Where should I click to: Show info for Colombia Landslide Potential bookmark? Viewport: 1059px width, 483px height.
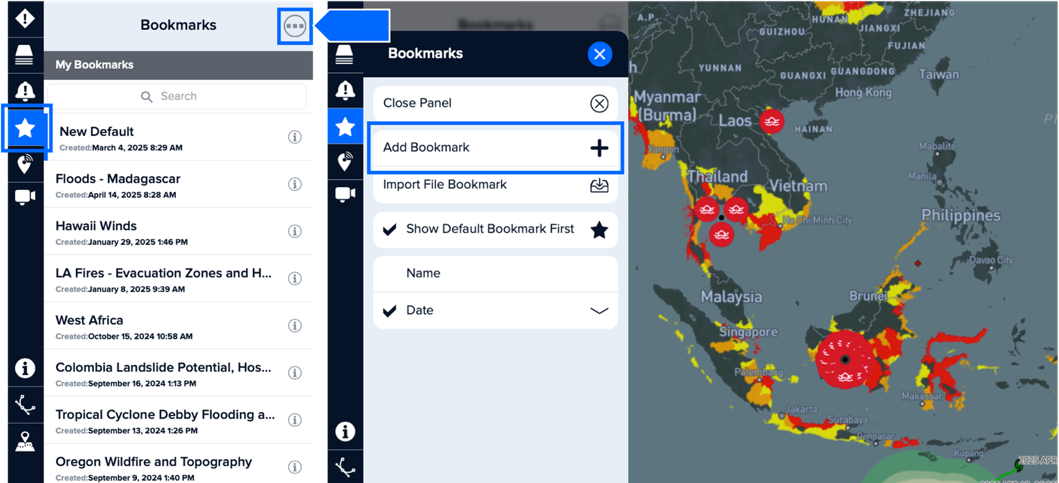(294, 373)
